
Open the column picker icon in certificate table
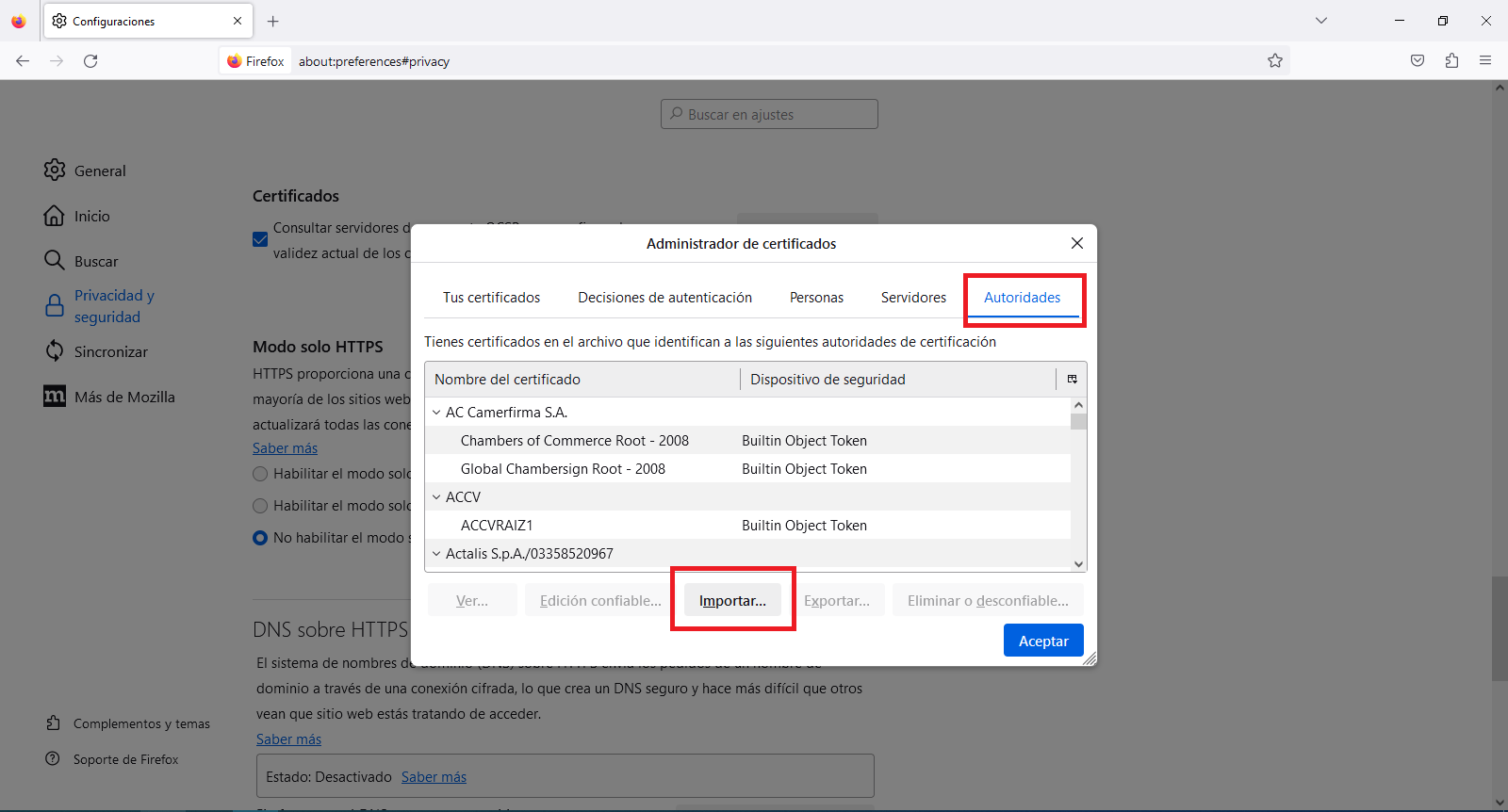point(1072,379)
